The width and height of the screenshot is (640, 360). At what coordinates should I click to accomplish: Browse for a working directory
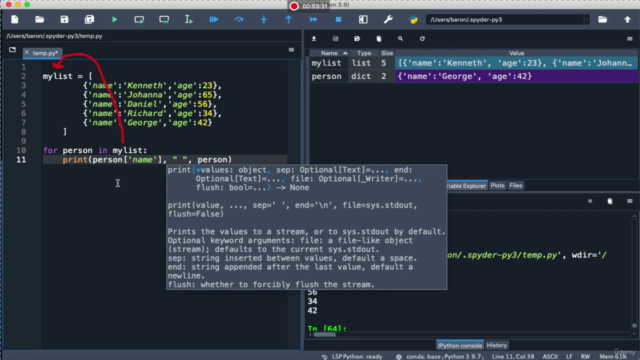(x=602, y=19)
